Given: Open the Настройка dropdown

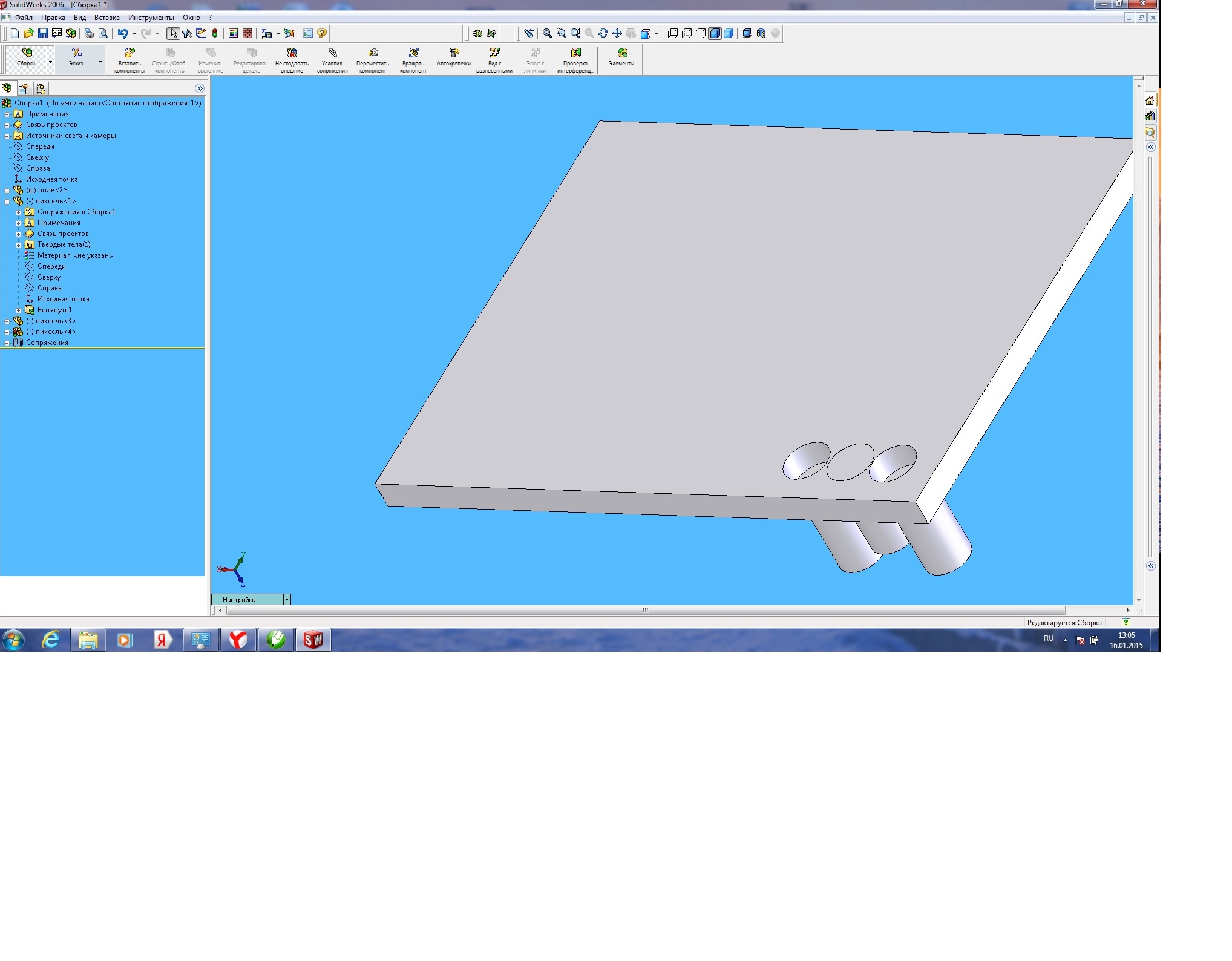Looking at the screenshot, I should 287,599.
